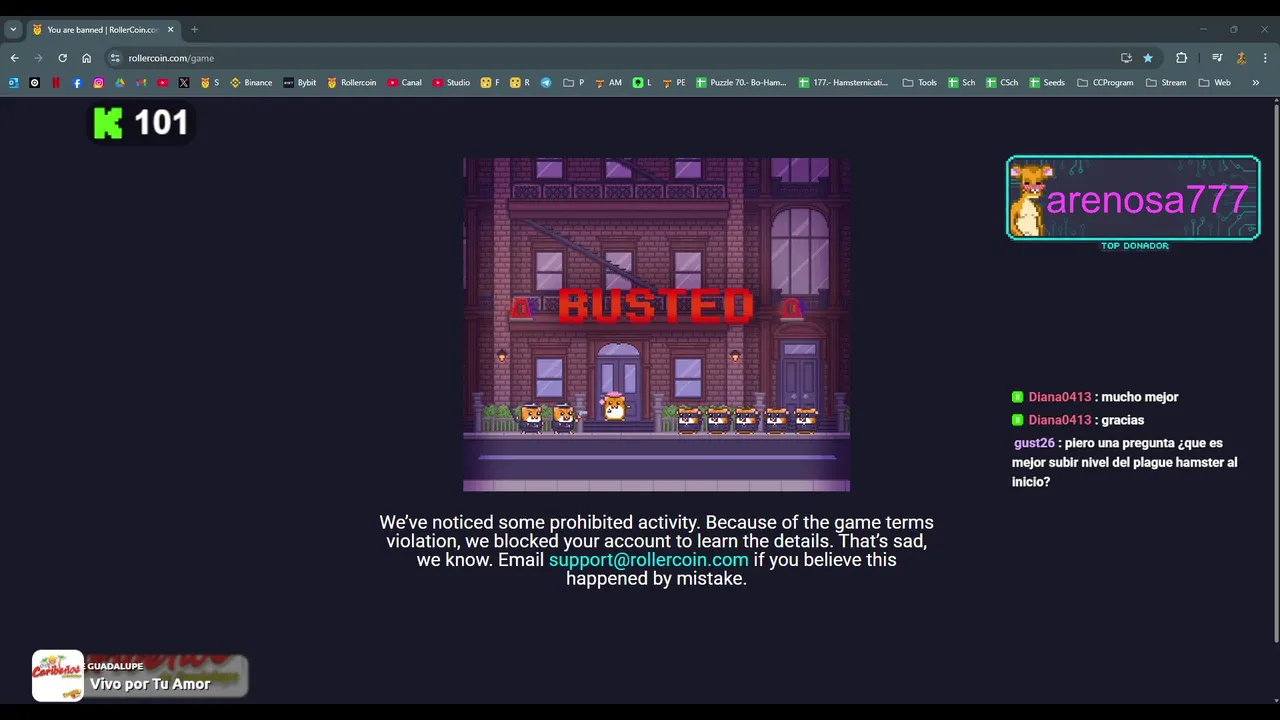Open the YouTube icon bookmark beside Gmail
Viewport: 1280px width, 720px height.
(162, 83)
